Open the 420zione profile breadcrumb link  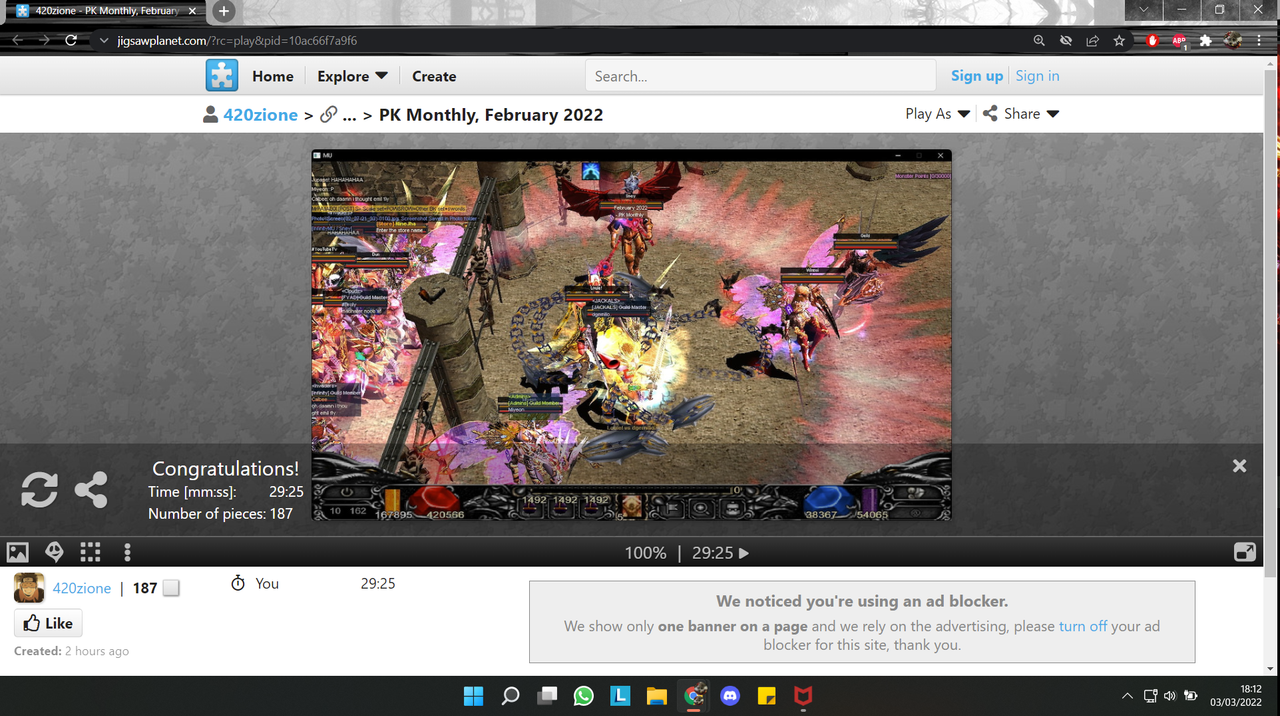coord(260,115)
